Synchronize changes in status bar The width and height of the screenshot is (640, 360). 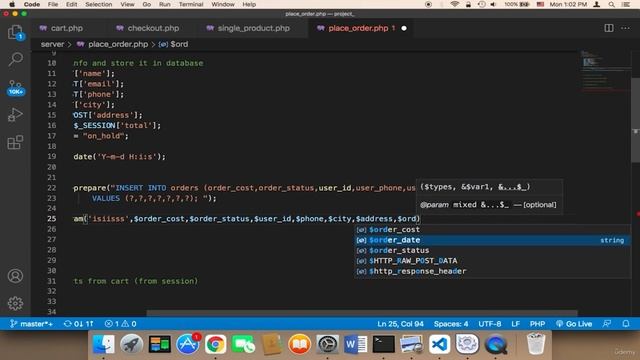coord(79,324)
